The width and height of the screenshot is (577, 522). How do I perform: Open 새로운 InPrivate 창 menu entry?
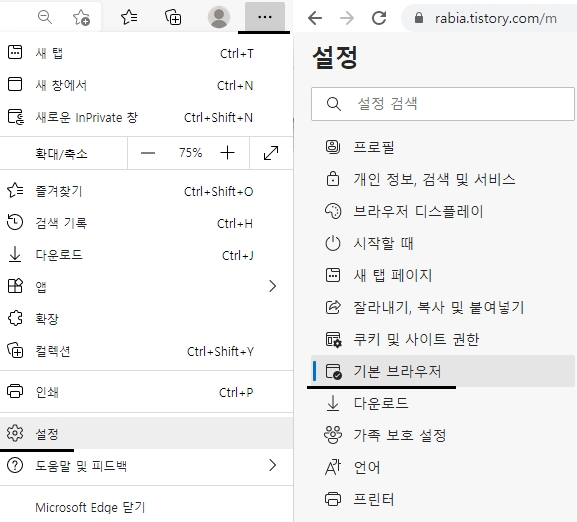(146, 117)
